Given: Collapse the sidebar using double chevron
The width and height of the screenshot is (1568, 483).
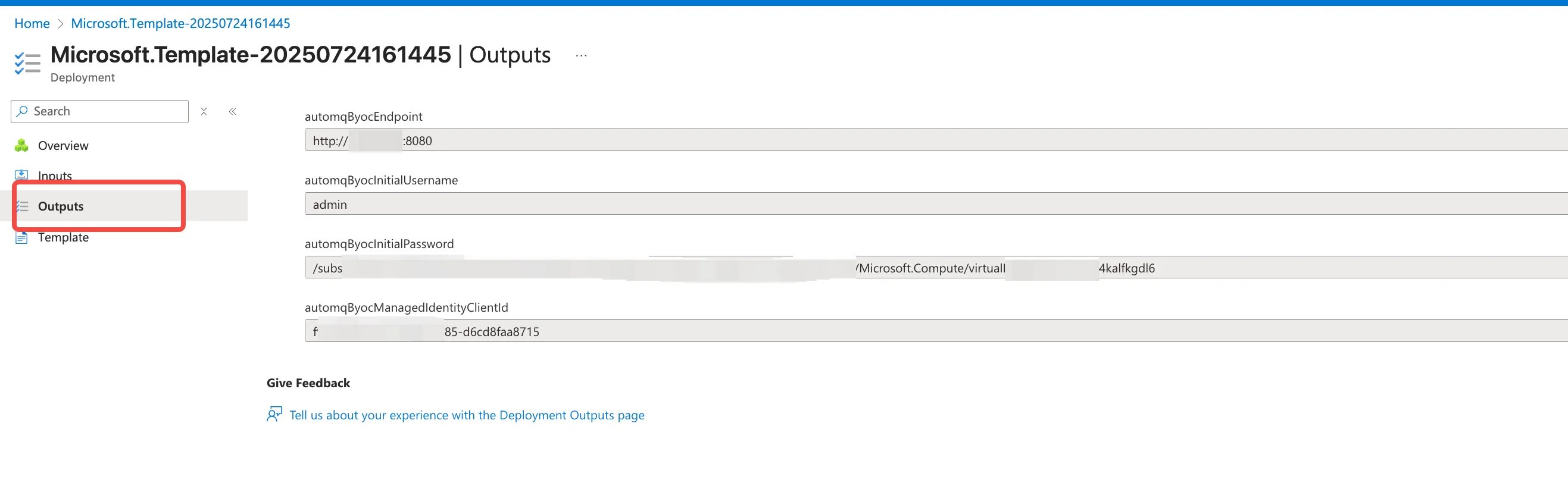Looking at the screenshot, I should (x=233, y=111).
